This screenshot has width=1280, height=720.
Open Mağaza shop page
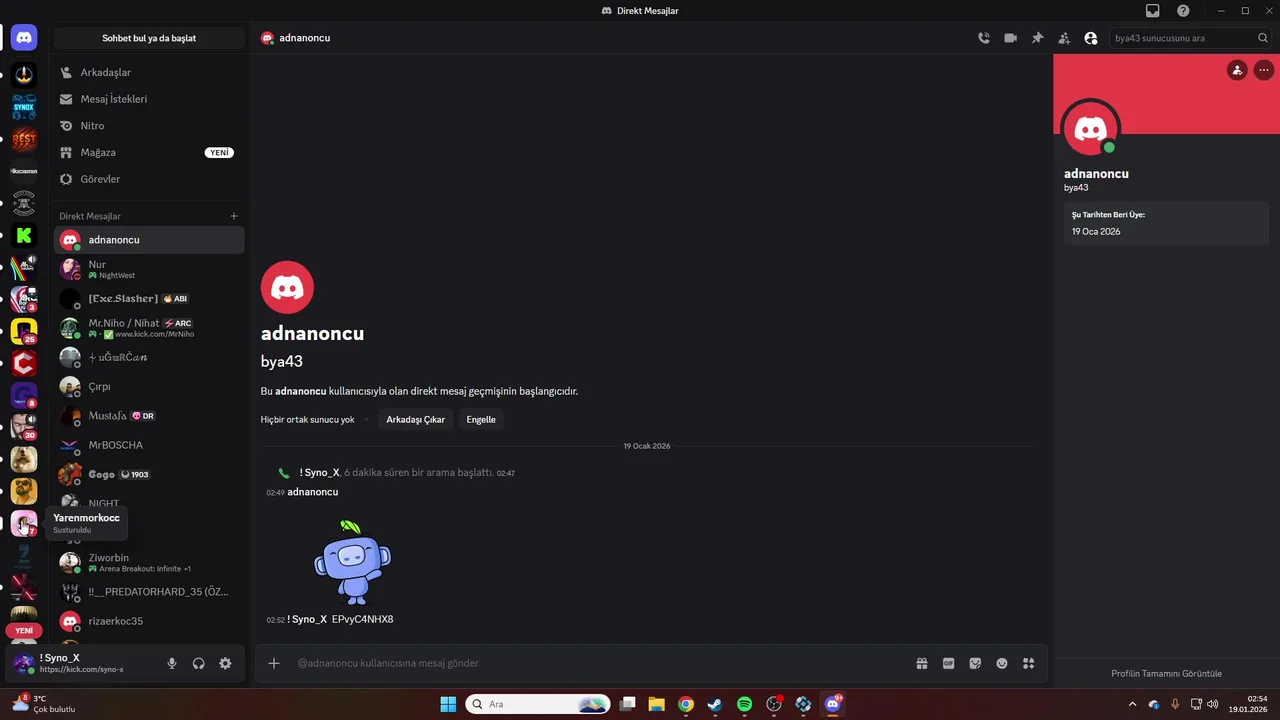(x=149, y=152)
